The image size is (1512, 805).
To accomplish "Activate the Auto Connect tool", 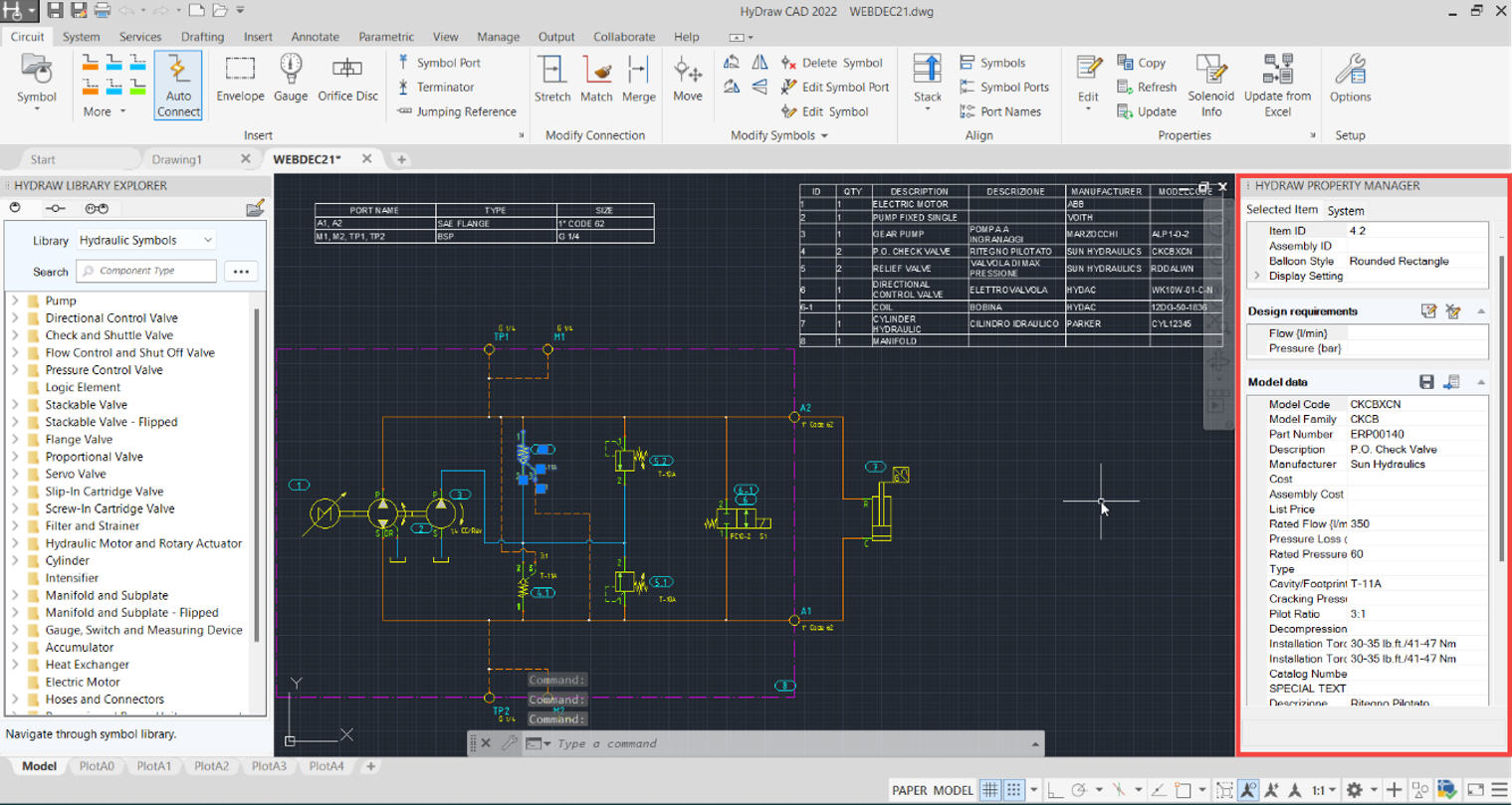I will (x=177, y=86).
